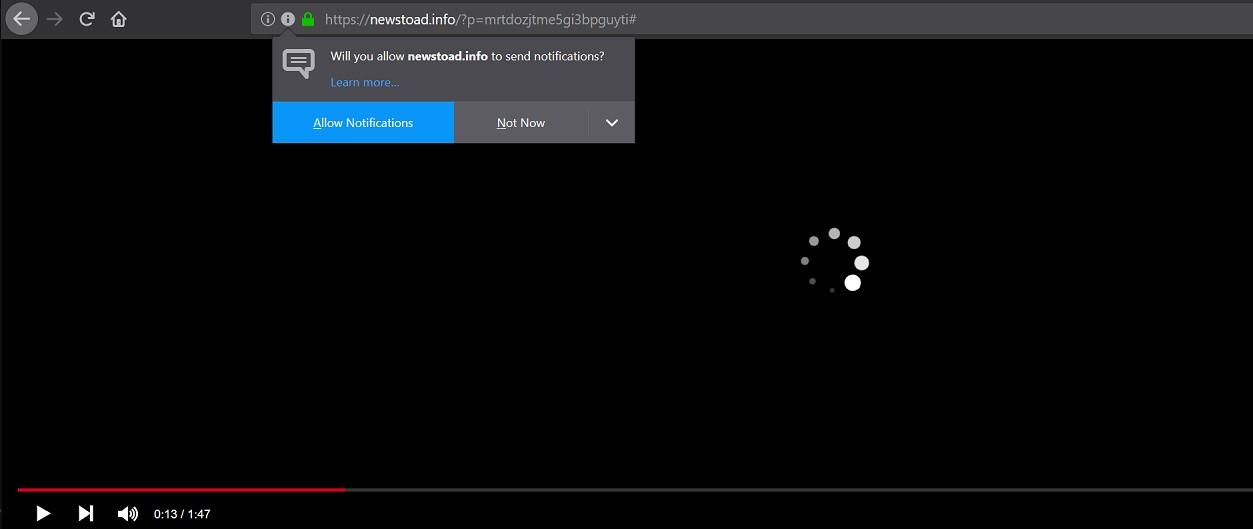Show site information circle icon
This screenshot has height=529, width=1253.
pos(267,19)
